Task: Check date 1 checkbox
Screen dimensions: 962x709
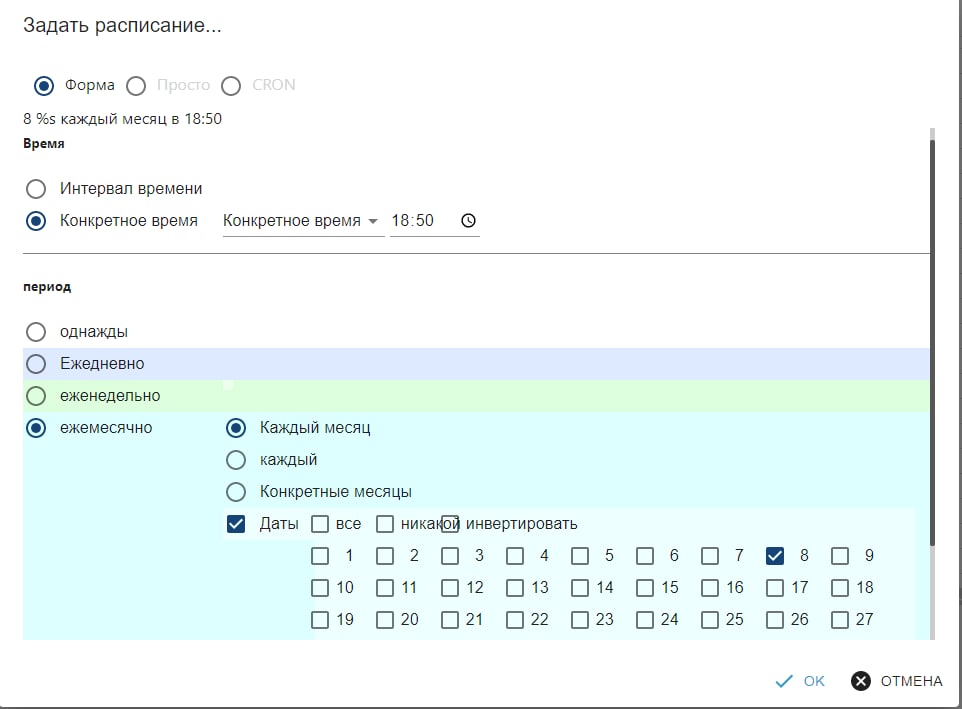Action: (x=320, y=556)
